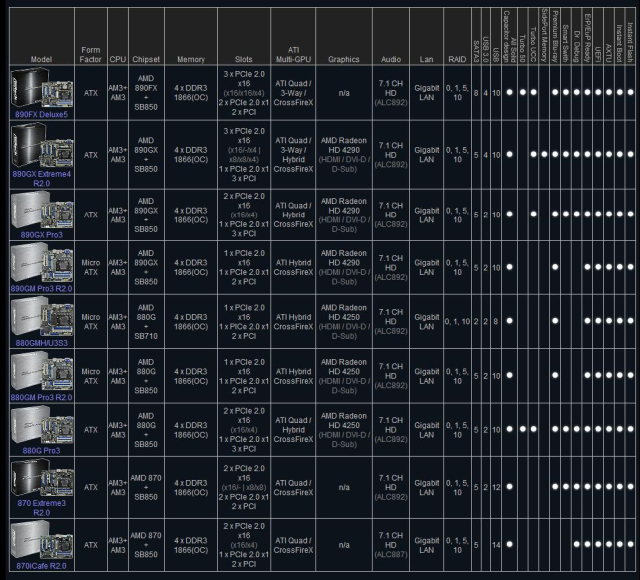Follow the 880G Pro3 model link
The height and width of the screenshot is (580, 640).
tap(40, 451)
